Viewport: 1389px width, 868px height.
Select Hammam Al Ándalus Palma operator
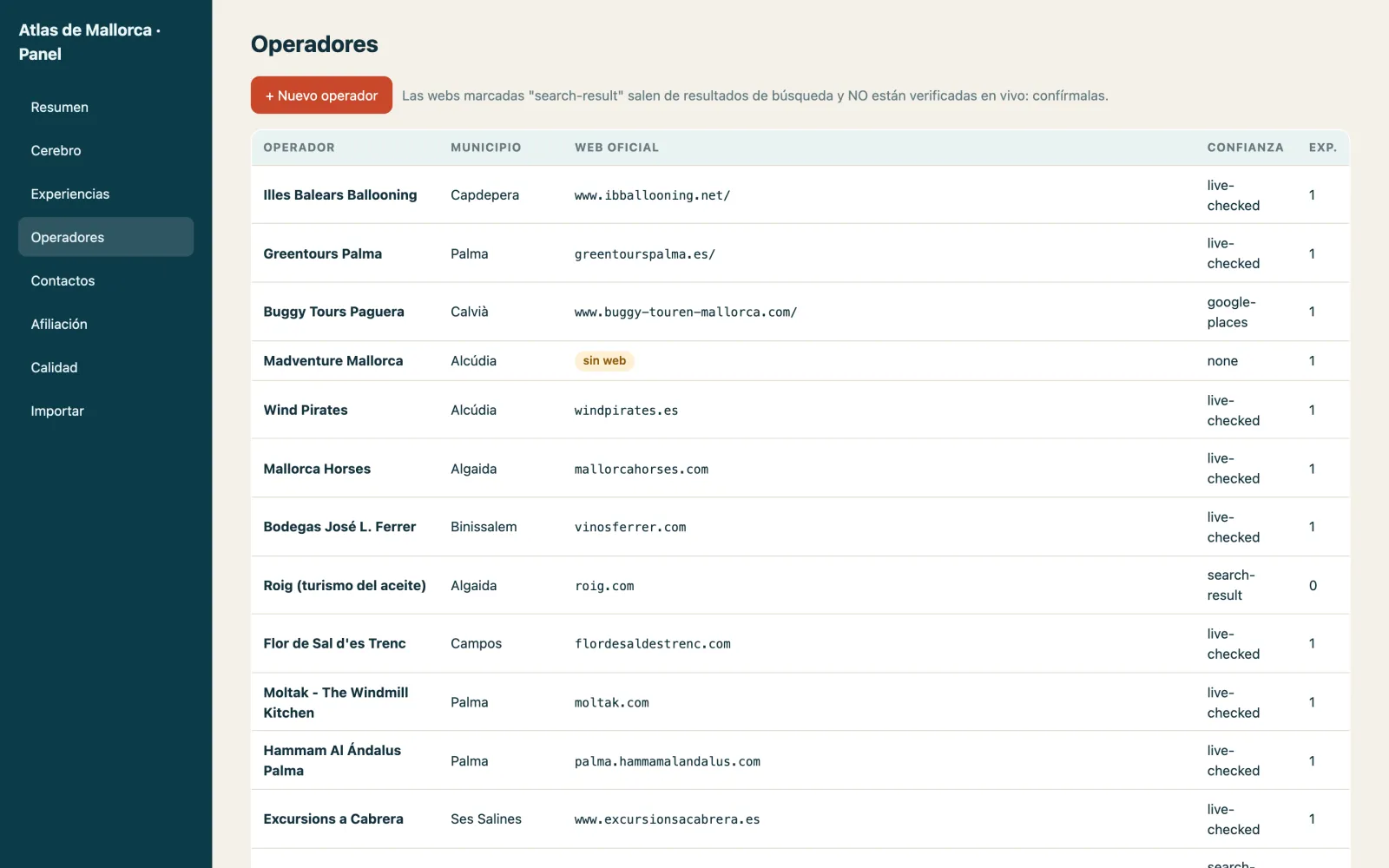pyautogui.click(x=332, y=760)
